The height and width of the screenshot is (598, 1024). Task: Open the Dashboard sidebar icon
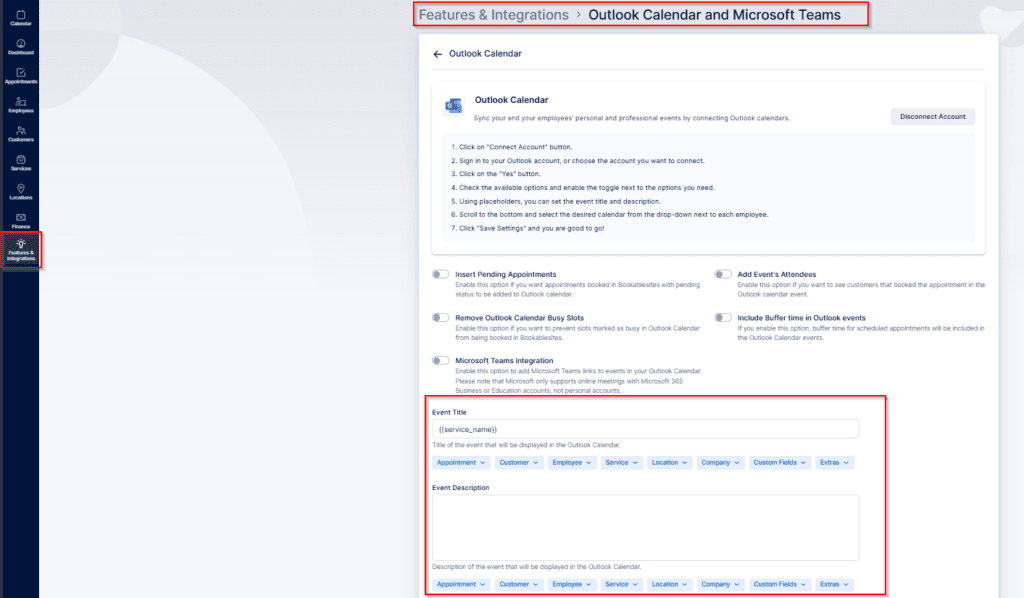(20, 46)
